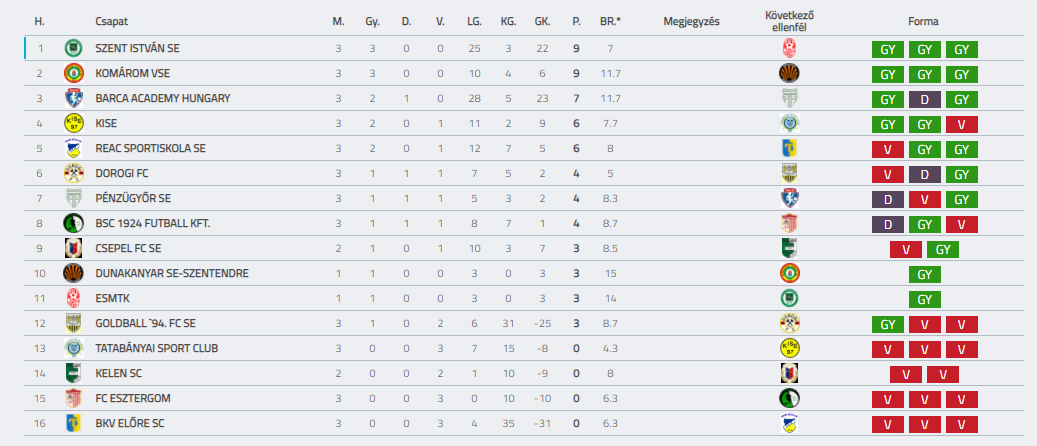Click the Csepel FC SE crest
The image size is (1037, 446).
tap(73, 248)
